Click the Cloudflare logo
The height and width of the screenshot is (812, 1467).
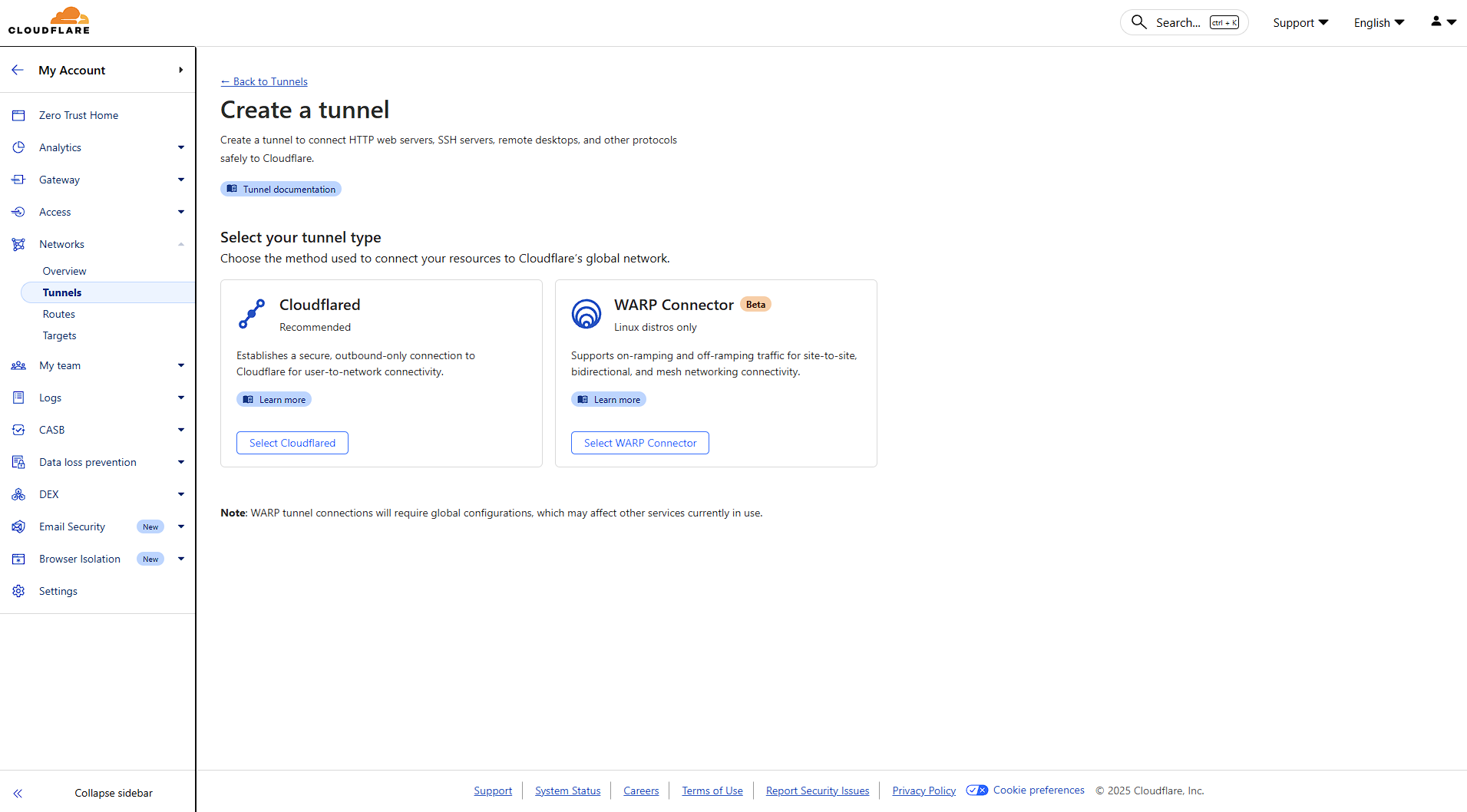pos(49,21)
